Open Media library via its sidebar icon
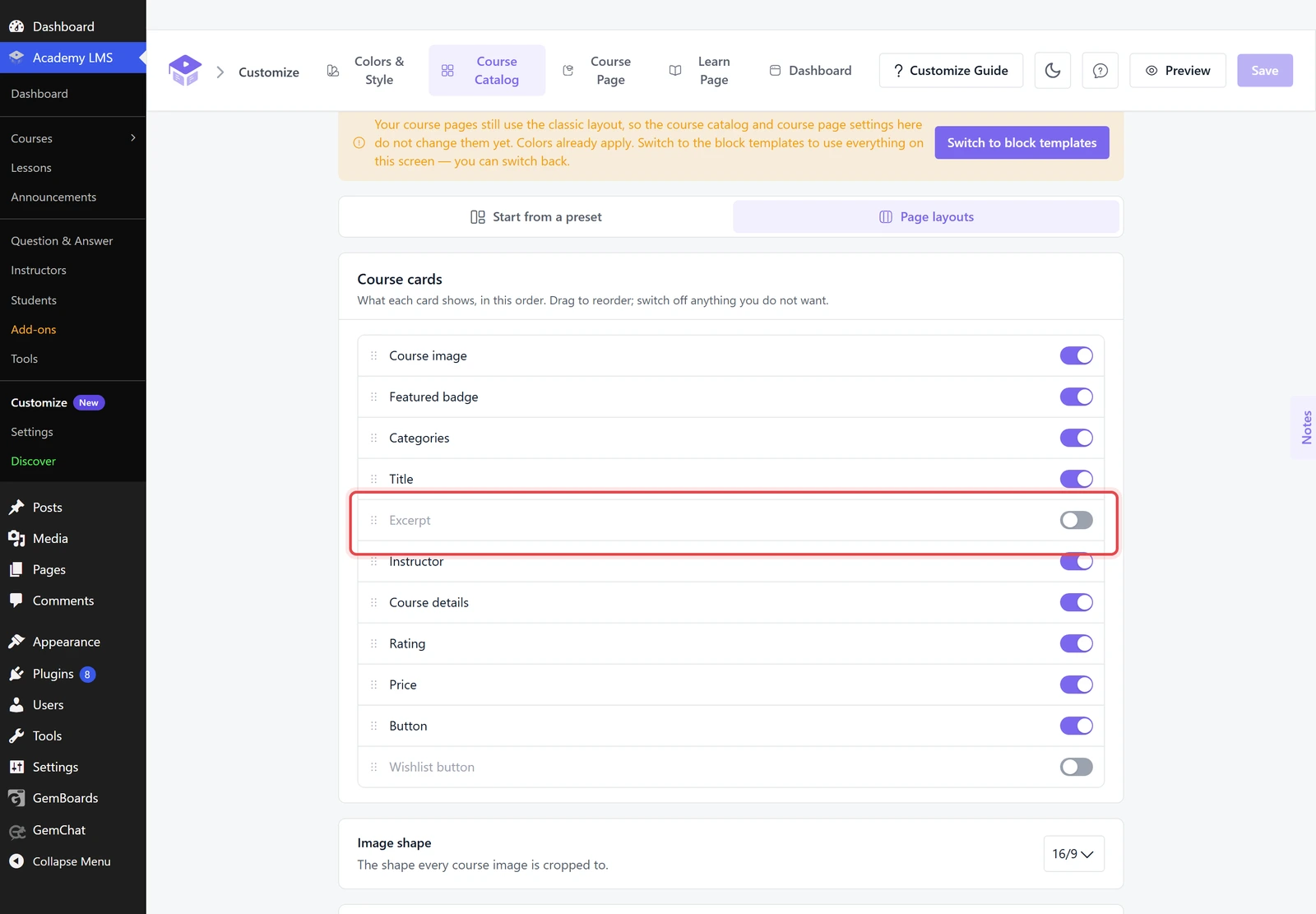This screenshot has height=914, width=1316. click(x=16, y=539)
